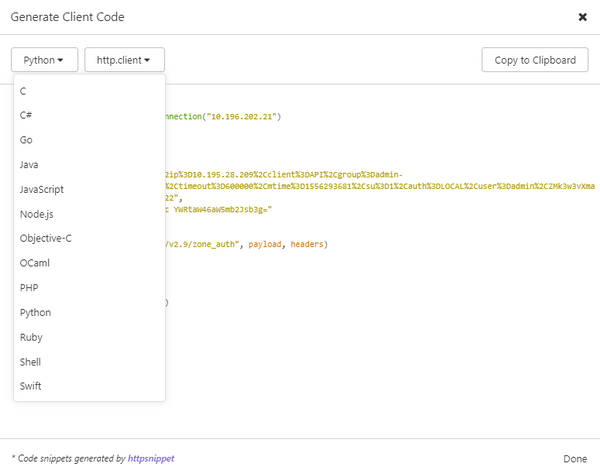Click the payload argument in code

pos(265,244)
